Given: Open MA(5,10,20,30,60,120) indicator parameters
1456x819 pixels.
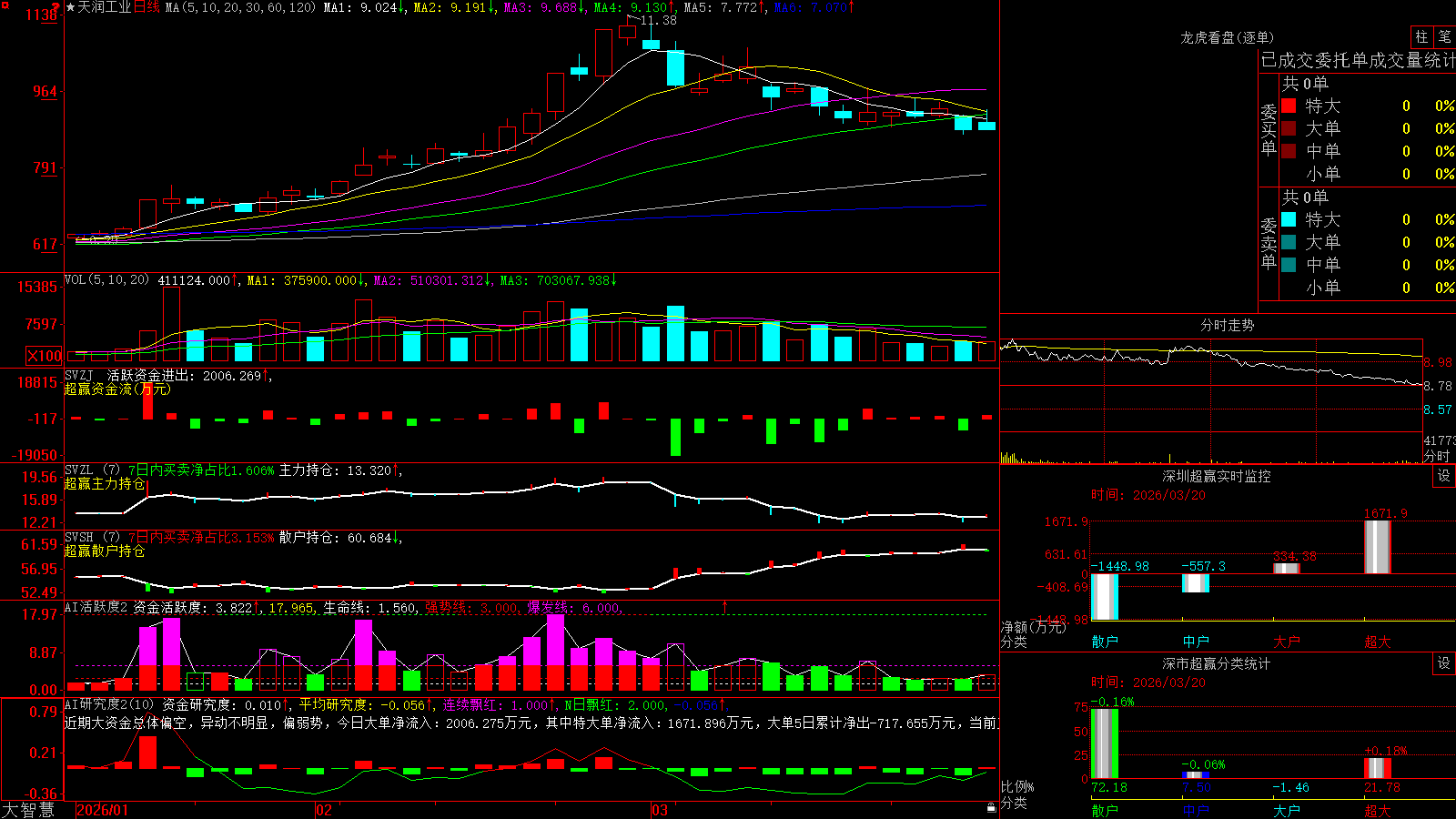Looking at the screenshot, I should click(240, 7).
